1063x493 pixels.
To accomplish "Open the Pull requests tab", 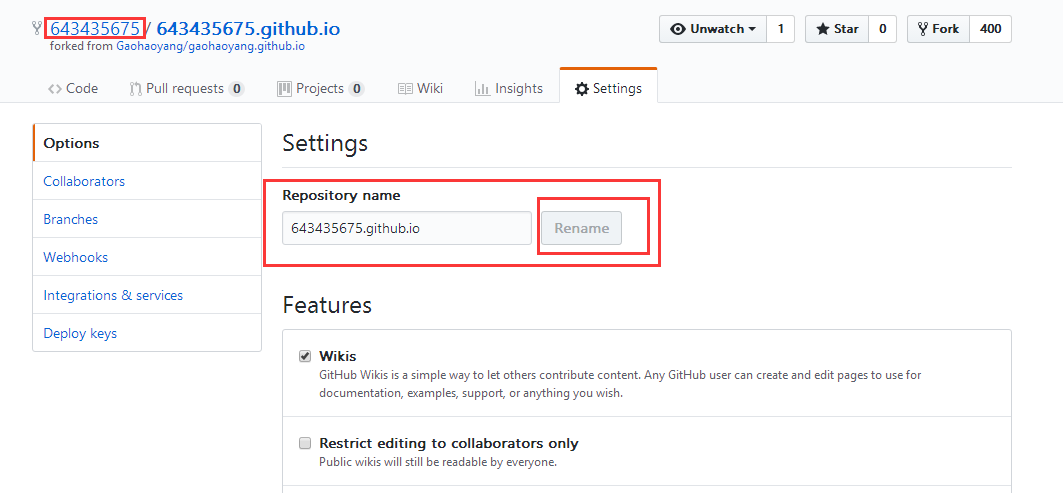I will (186, 88).
